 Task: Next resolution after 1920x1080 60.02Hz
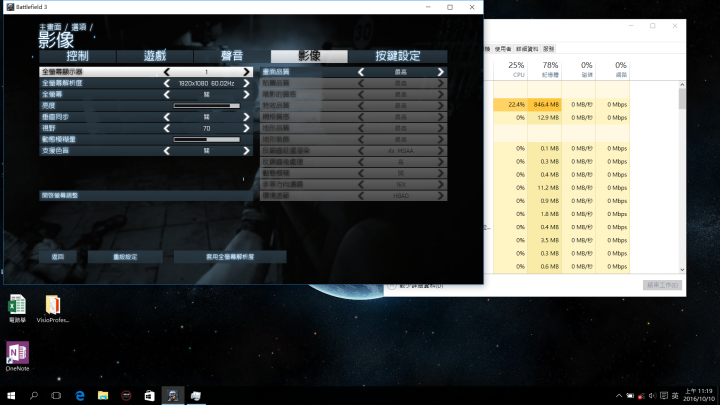point(246,83)
